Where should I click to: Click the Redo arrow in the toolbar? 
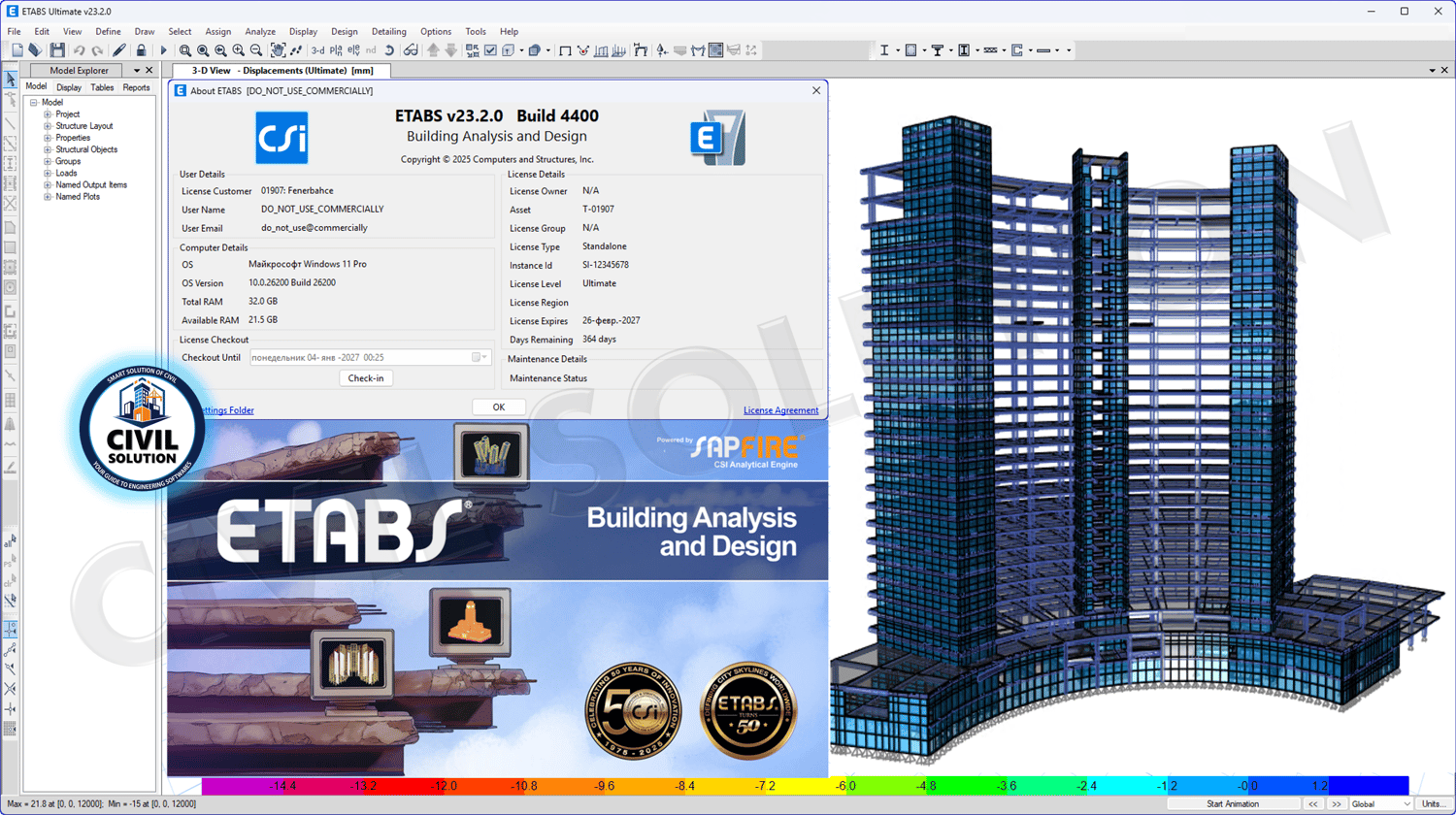(97, 50)
